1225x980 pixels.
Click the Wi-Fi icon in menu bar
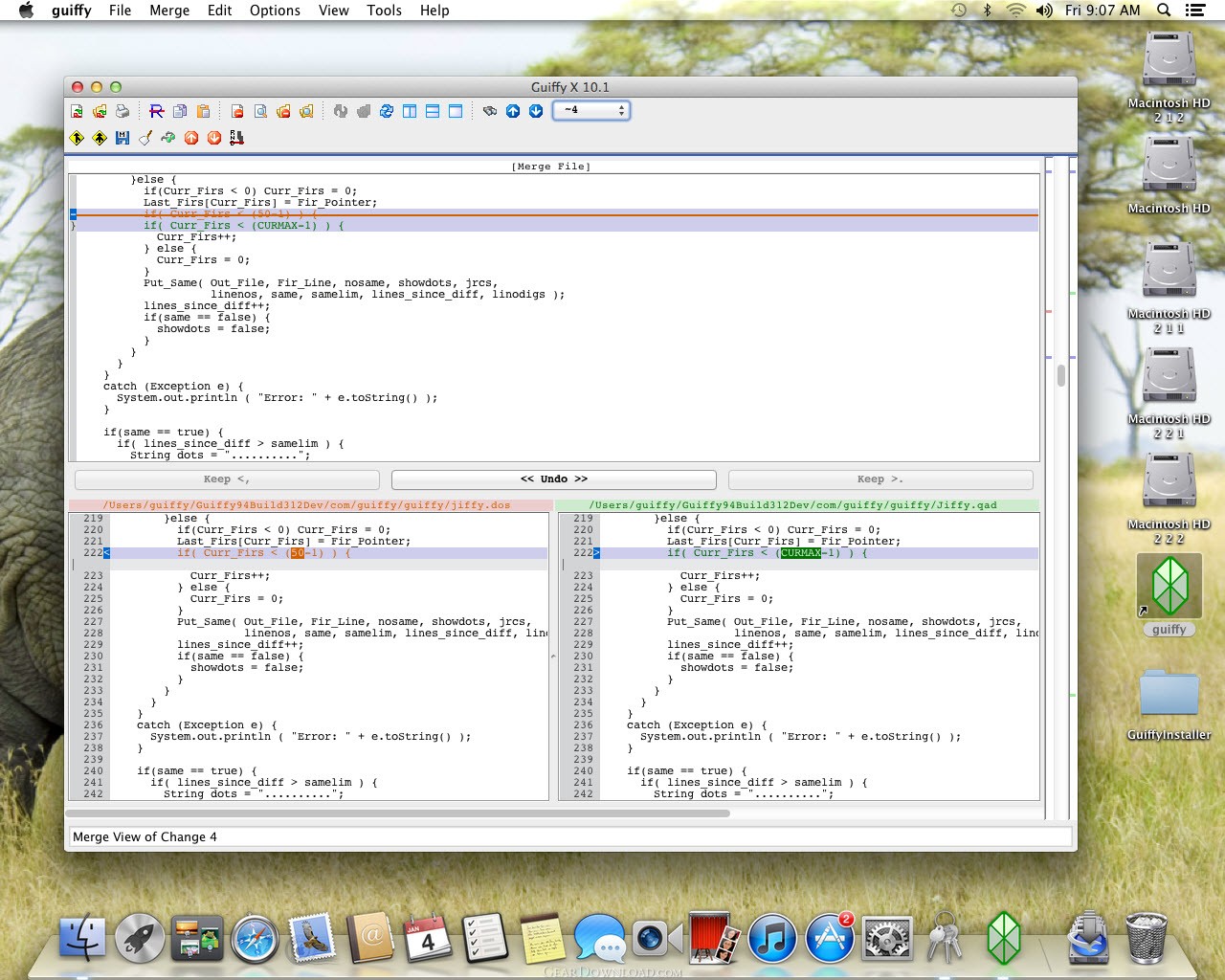1016,10
